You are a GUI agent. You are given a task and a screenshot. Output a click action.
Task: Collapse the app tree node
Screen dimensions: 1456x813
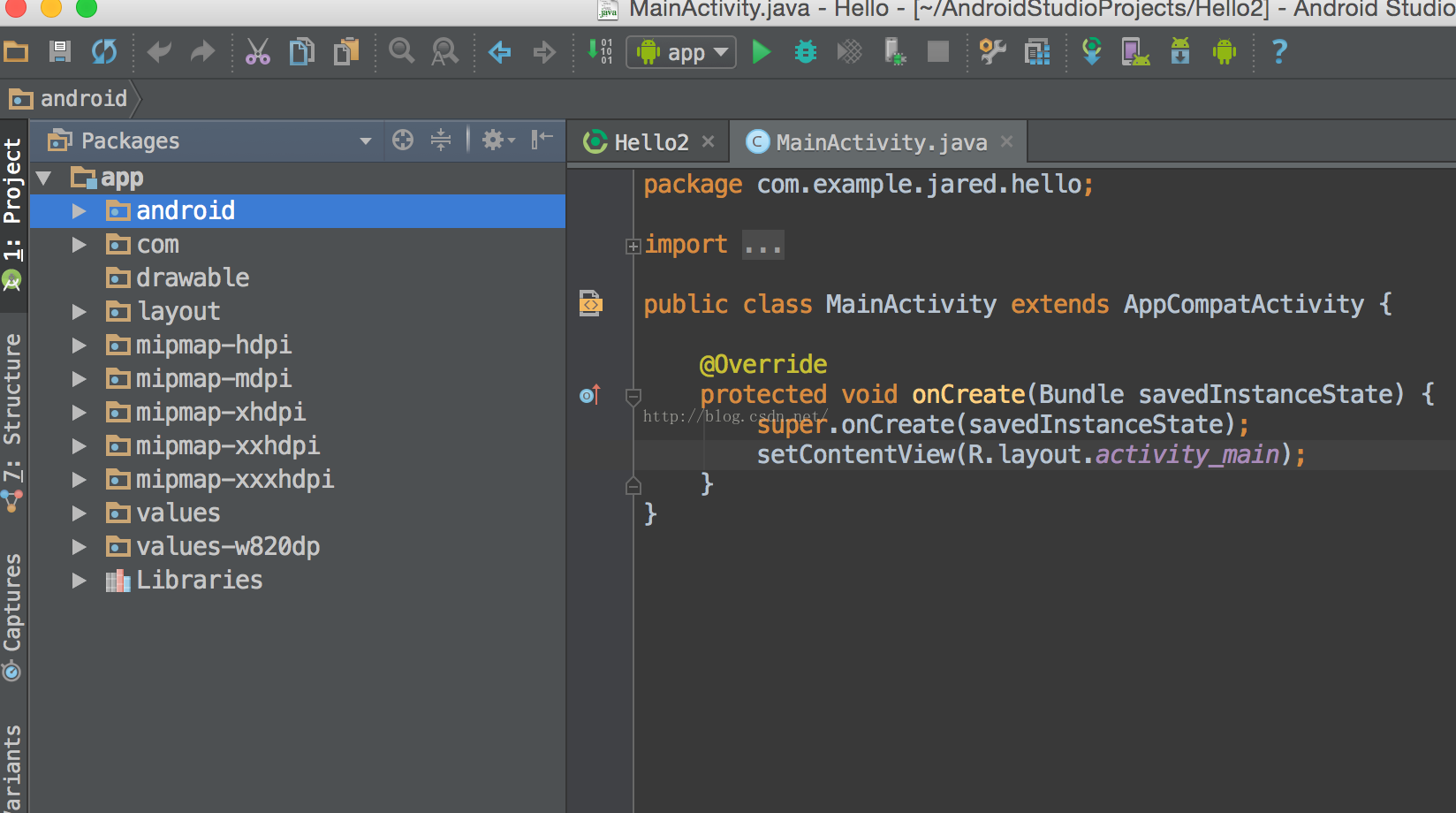pos(44,179)
